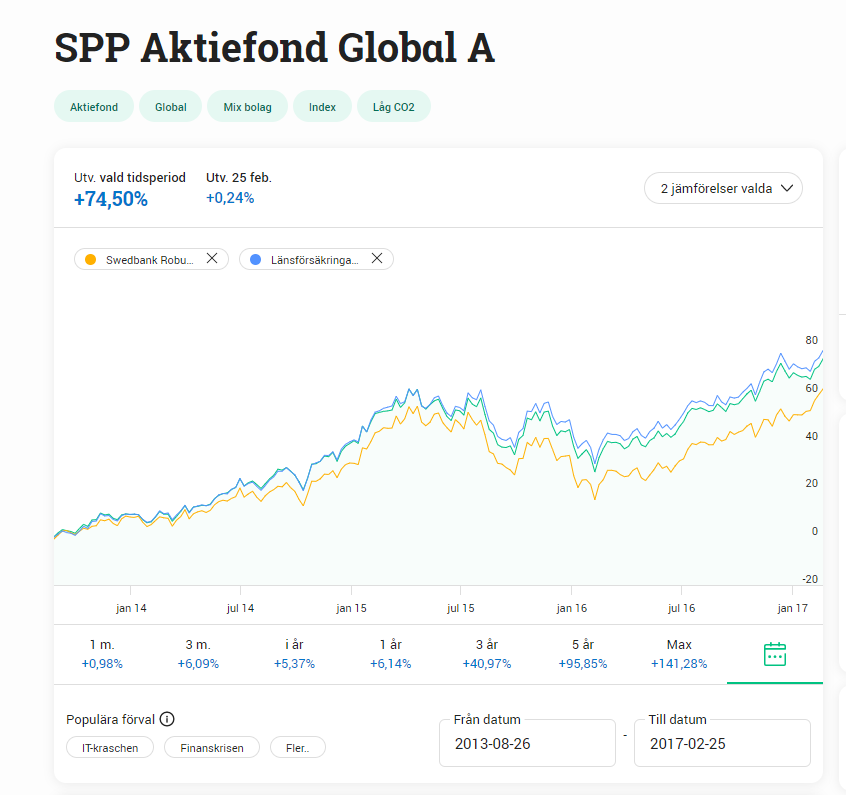The width and height of the screenshot is (846, 795).
Task: Switch chart to Max period
Action: (x=679, y=654)
